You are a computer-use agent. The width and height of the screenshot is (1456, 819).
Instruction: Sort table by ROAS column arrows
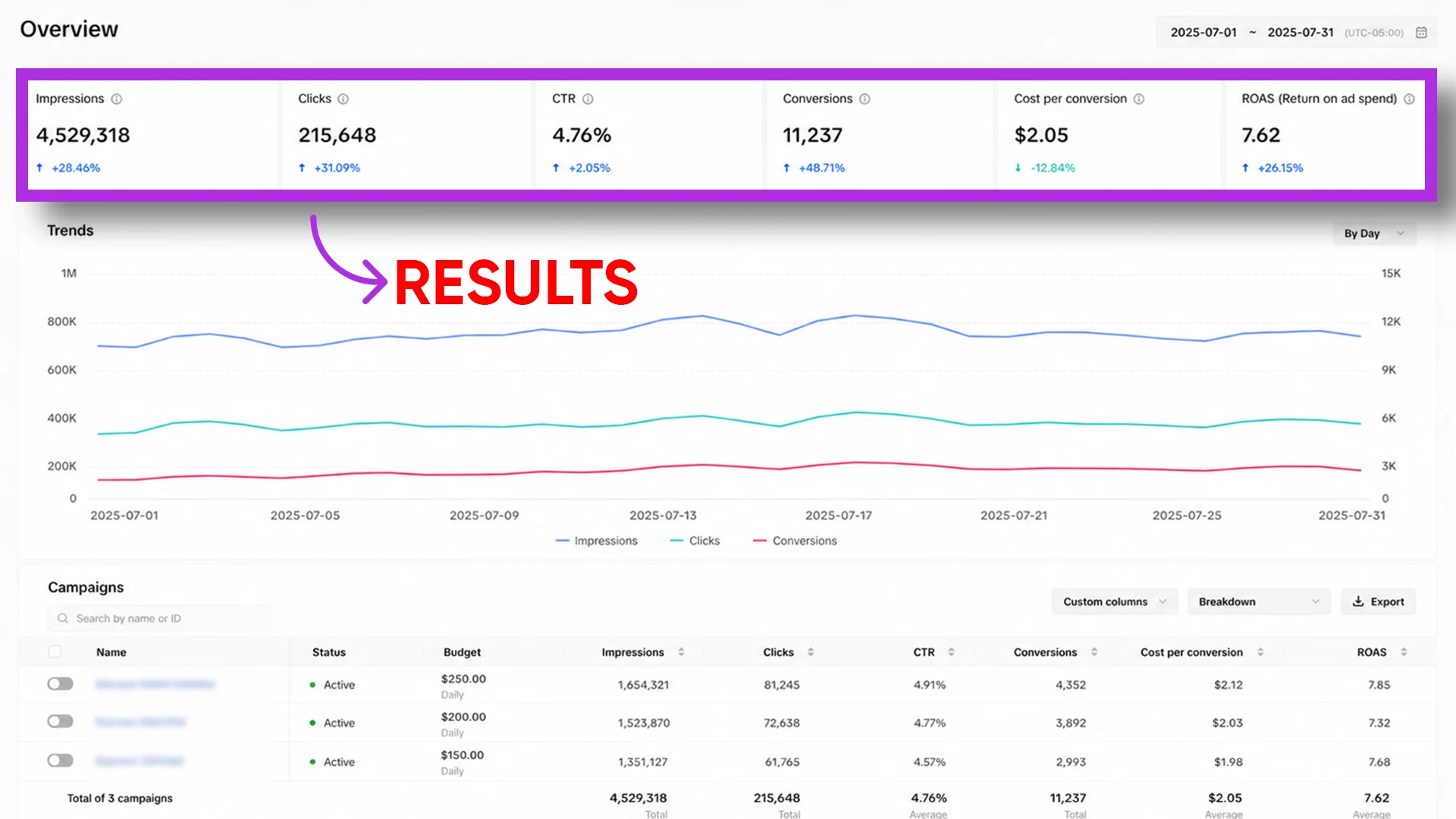point(1404,652)
